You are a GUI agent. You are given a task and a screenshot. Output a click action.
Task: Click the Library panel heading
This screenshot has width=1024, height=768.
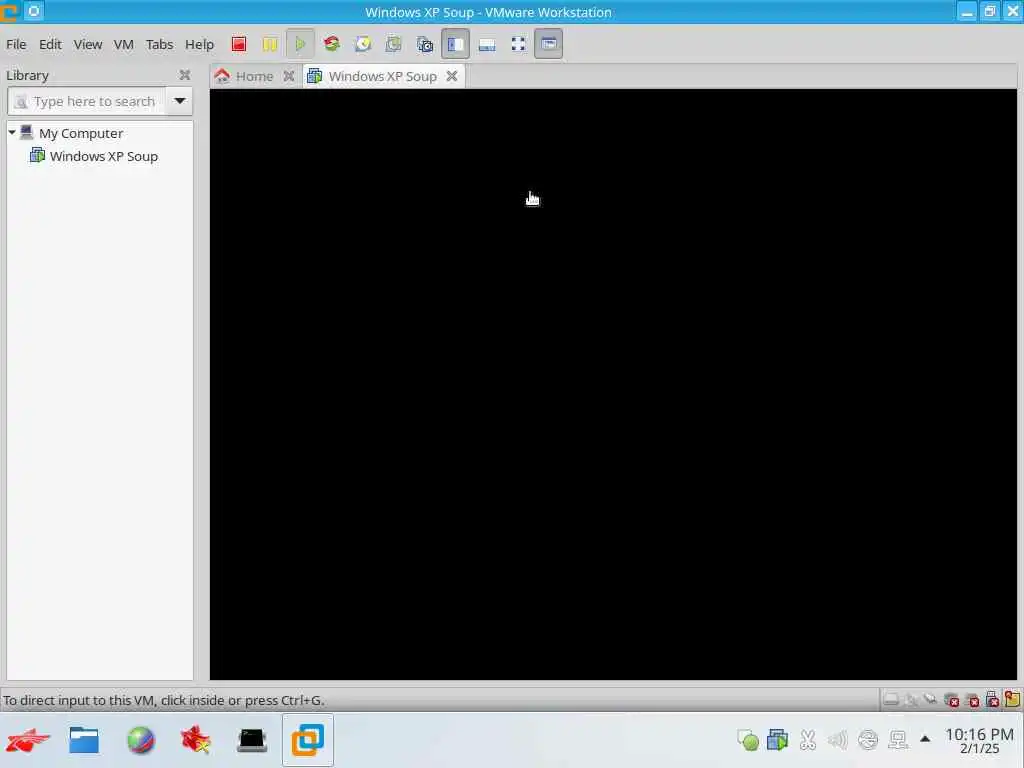pyautogui.click(x=27, y=75)
